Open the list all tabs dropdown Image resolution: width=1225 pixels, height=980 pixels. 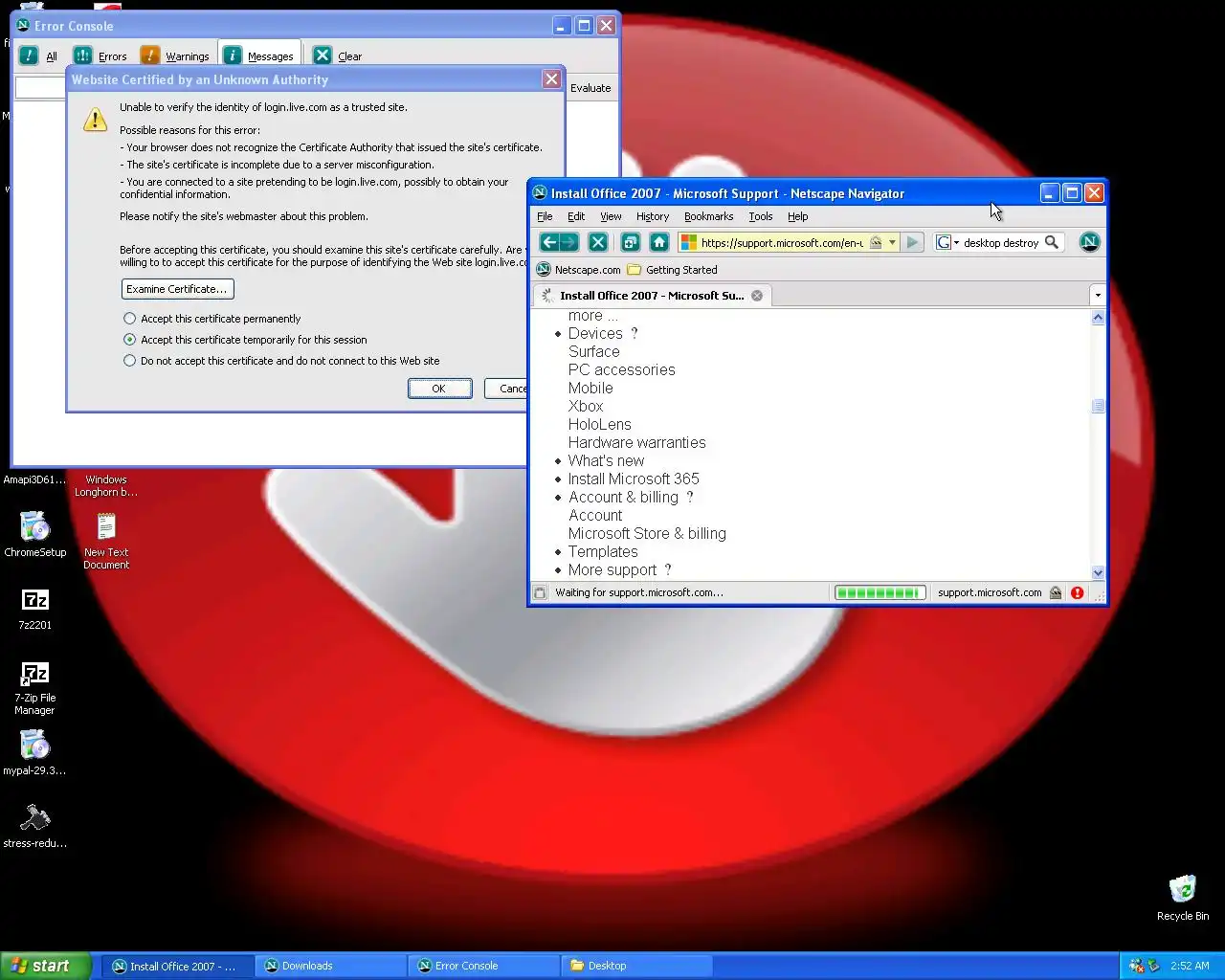1098,295
